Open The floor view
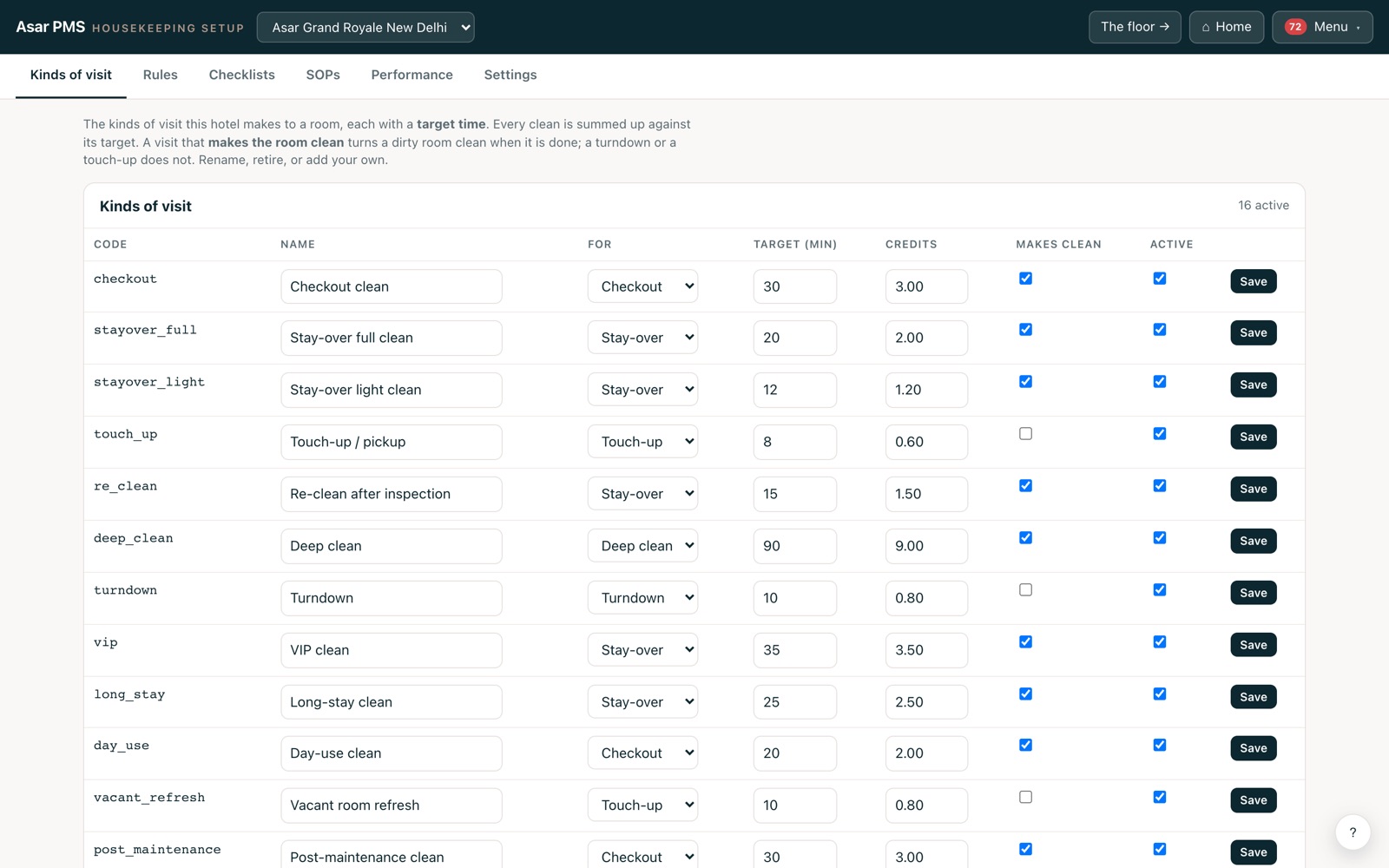Screen dimensions: 1389x868 [x=1135, y=27]
